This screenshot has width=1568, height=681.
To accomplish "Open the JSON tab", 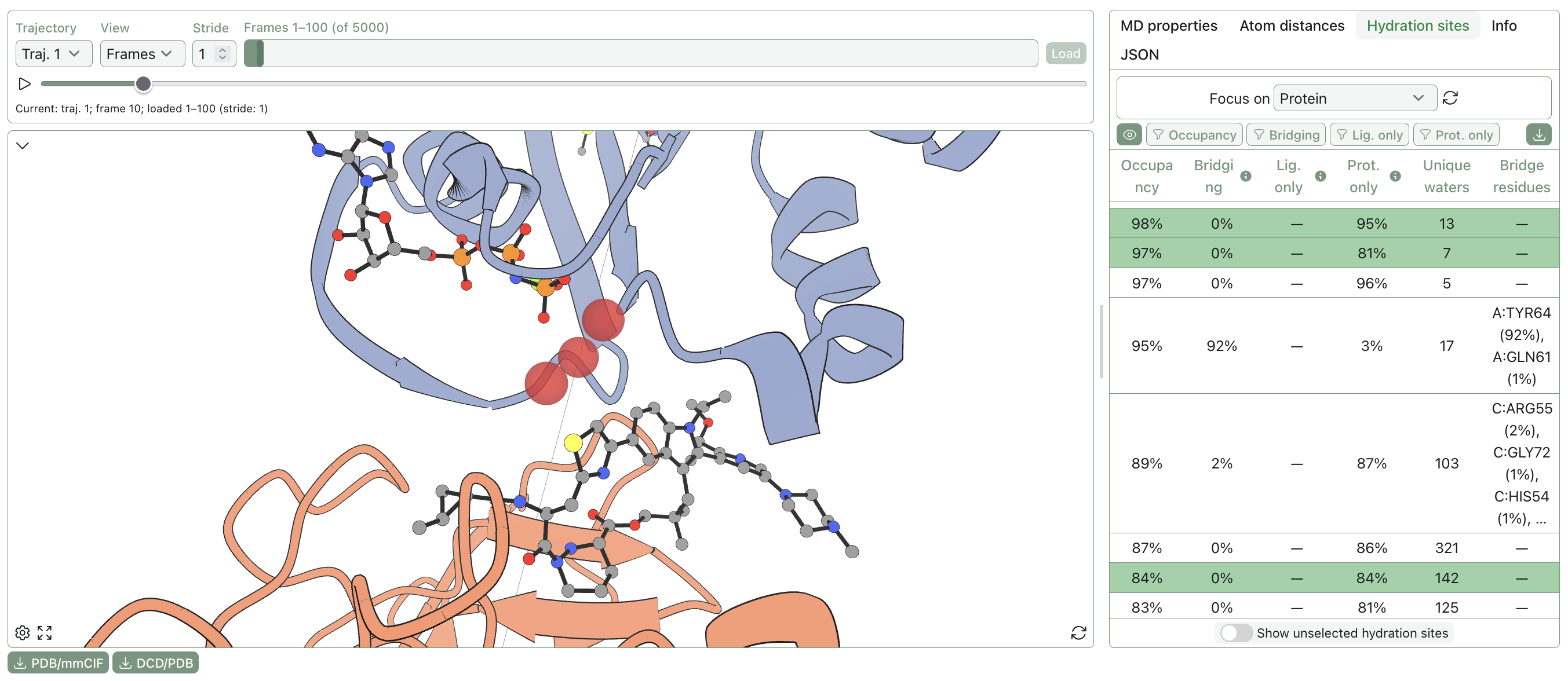I will pos(1139,54).
